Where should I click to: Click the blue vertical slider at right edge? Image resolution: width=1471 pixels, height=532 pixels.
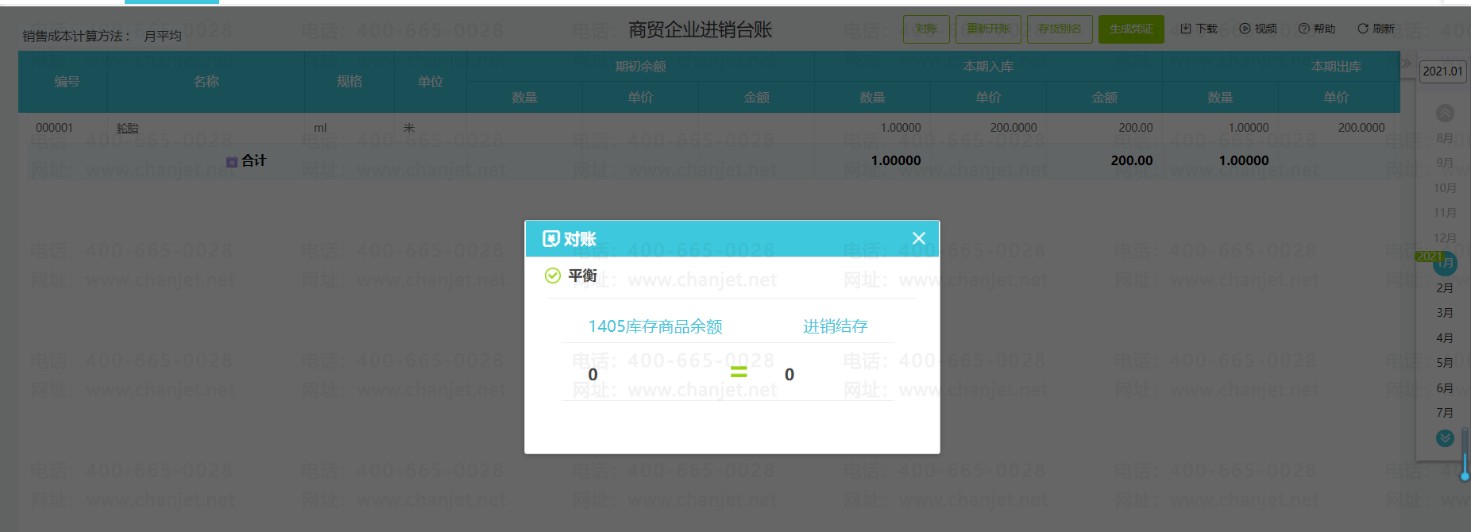point(1465,455)
